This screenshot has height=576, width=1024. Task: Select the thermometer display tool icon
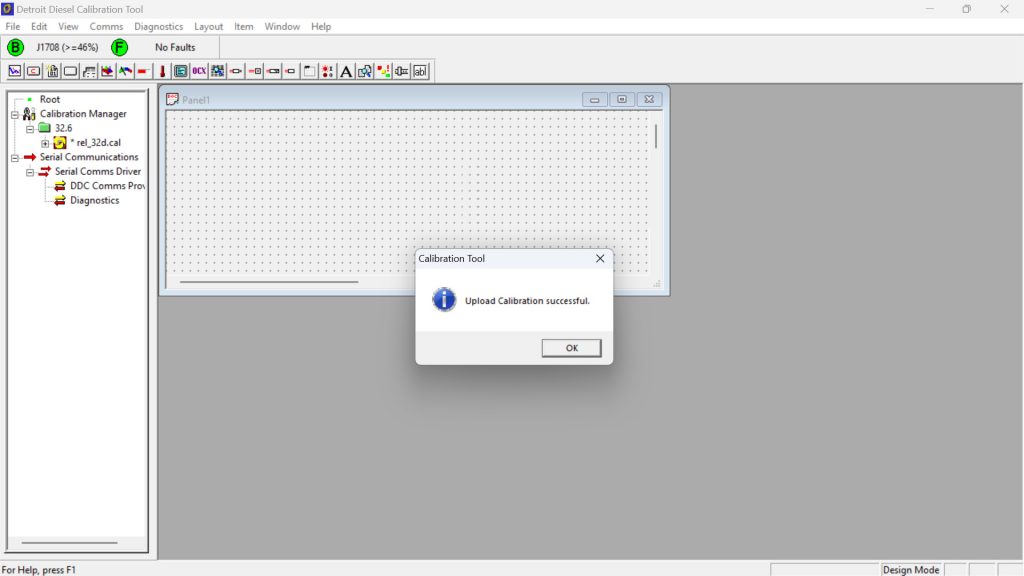pos(162,70)
